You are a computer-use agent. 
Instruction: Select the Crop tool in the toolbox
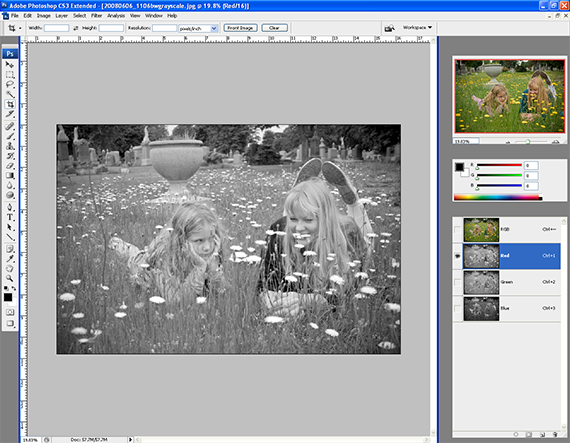point(10,104)
